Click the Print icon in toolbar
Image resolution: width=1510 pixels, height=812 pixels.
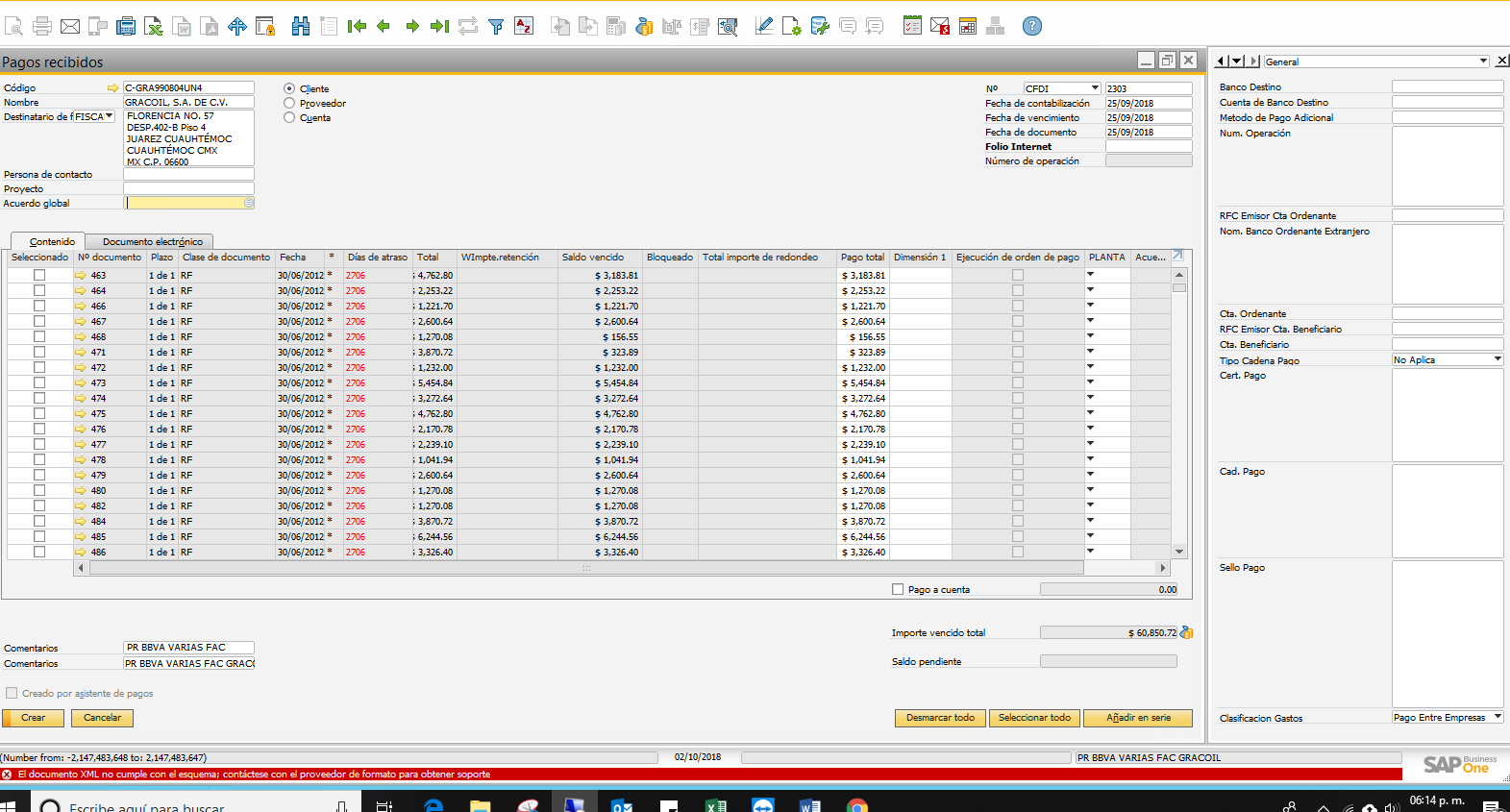click(x=42, y=26)
